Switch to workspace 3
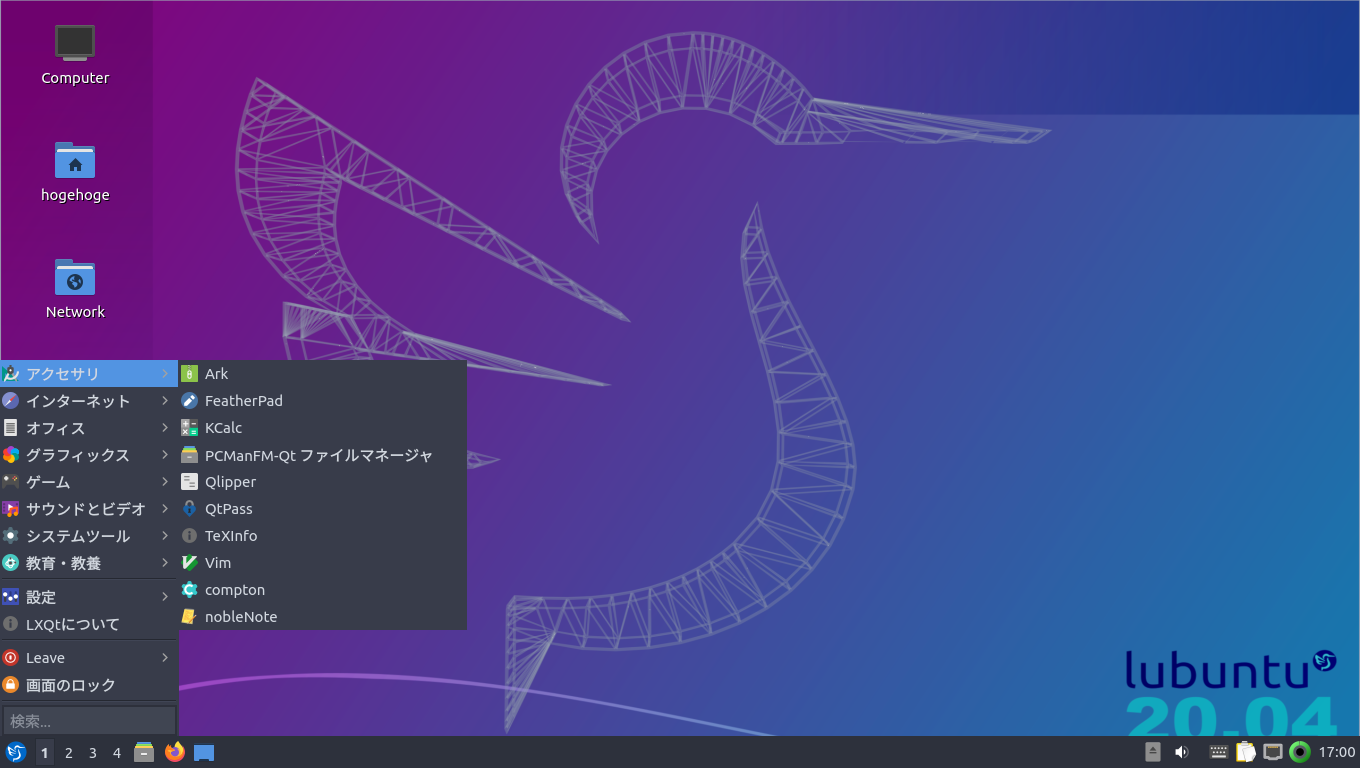Screen dimensions: 1360x768 (x=93, y=752)
